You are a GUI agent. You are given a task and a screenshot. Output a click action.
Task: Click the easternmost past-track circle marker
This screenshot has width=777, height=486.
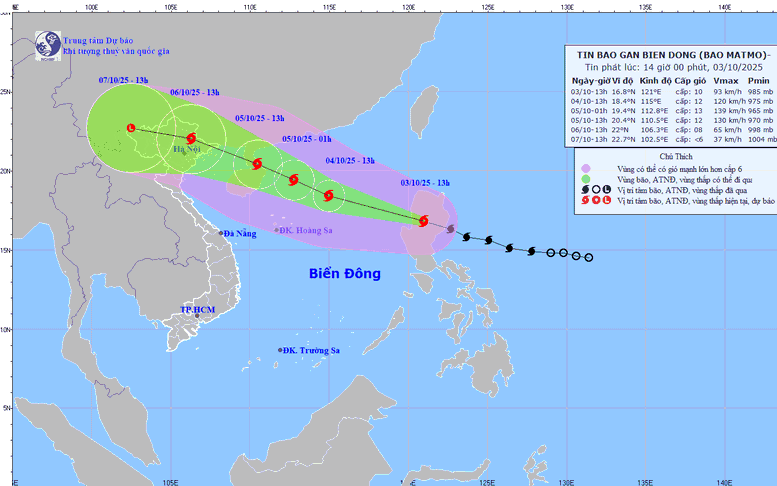[588, 257]
